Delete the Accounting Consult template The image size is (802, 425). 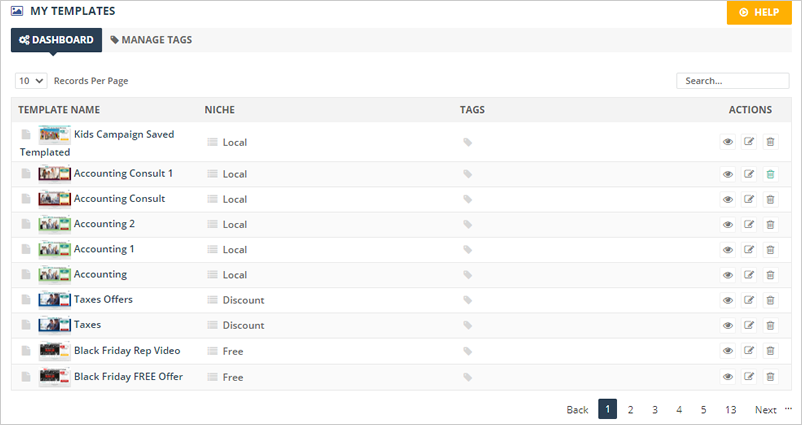[770, 199]
